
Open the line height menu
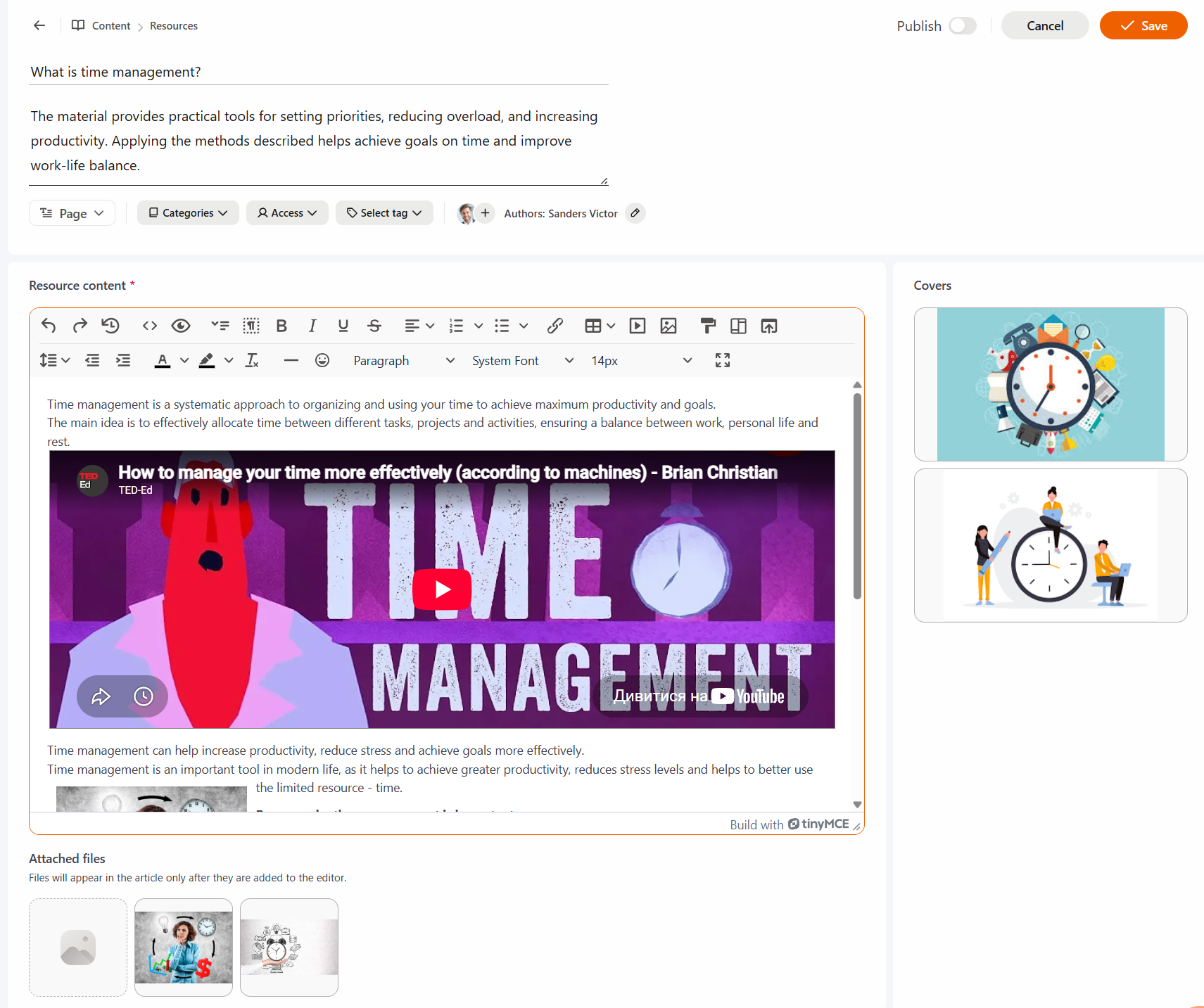click(x=55, y=360)
